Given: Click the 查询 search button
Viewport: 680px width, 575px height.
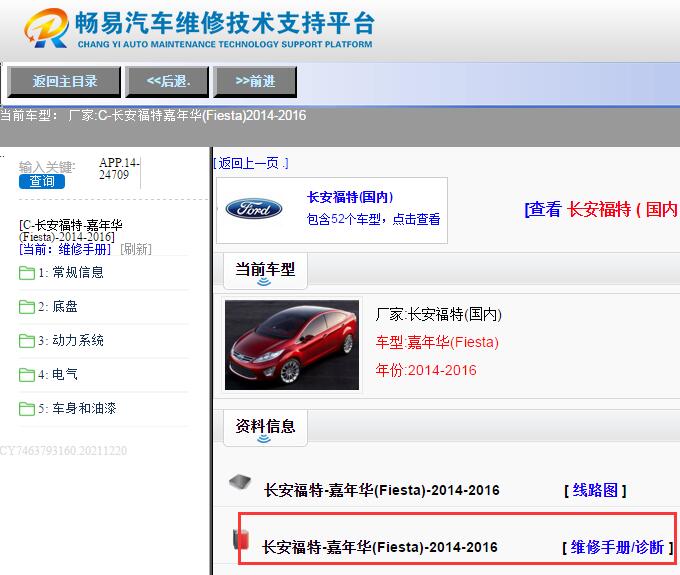Looking at the screenshot, I should tap(42, 181).
